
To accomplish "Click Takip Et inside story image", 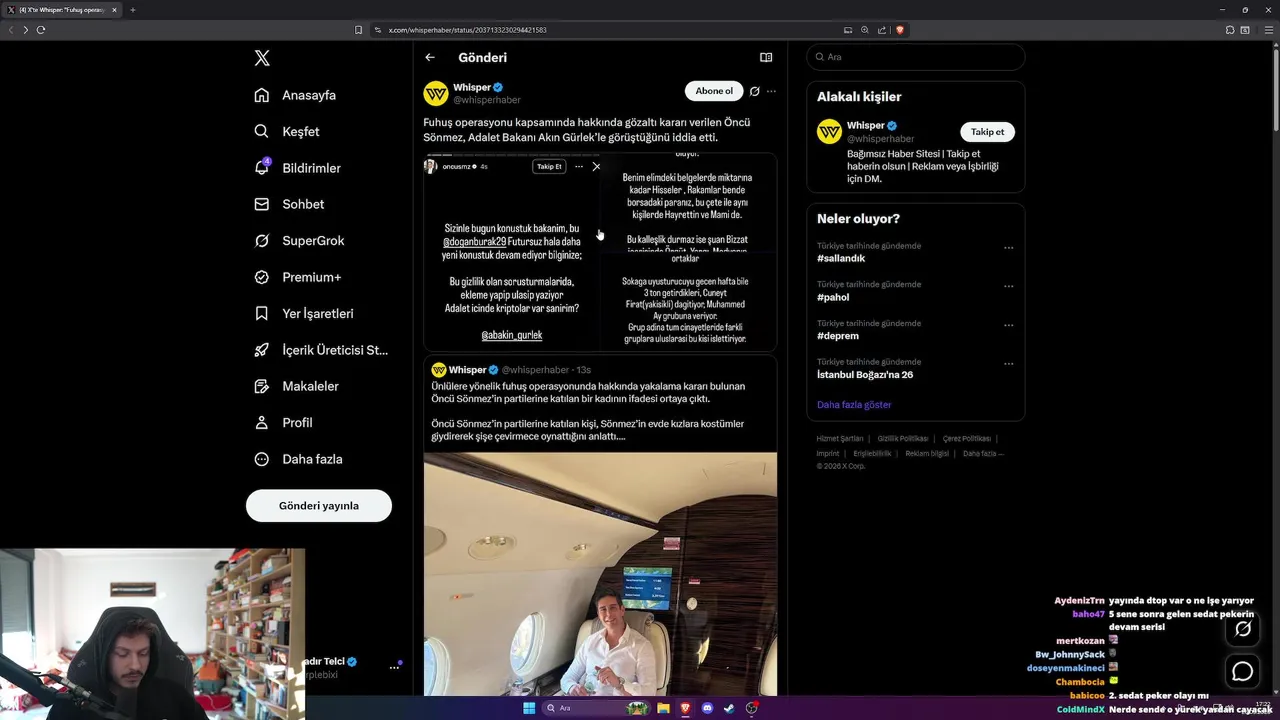I will 549,166.
